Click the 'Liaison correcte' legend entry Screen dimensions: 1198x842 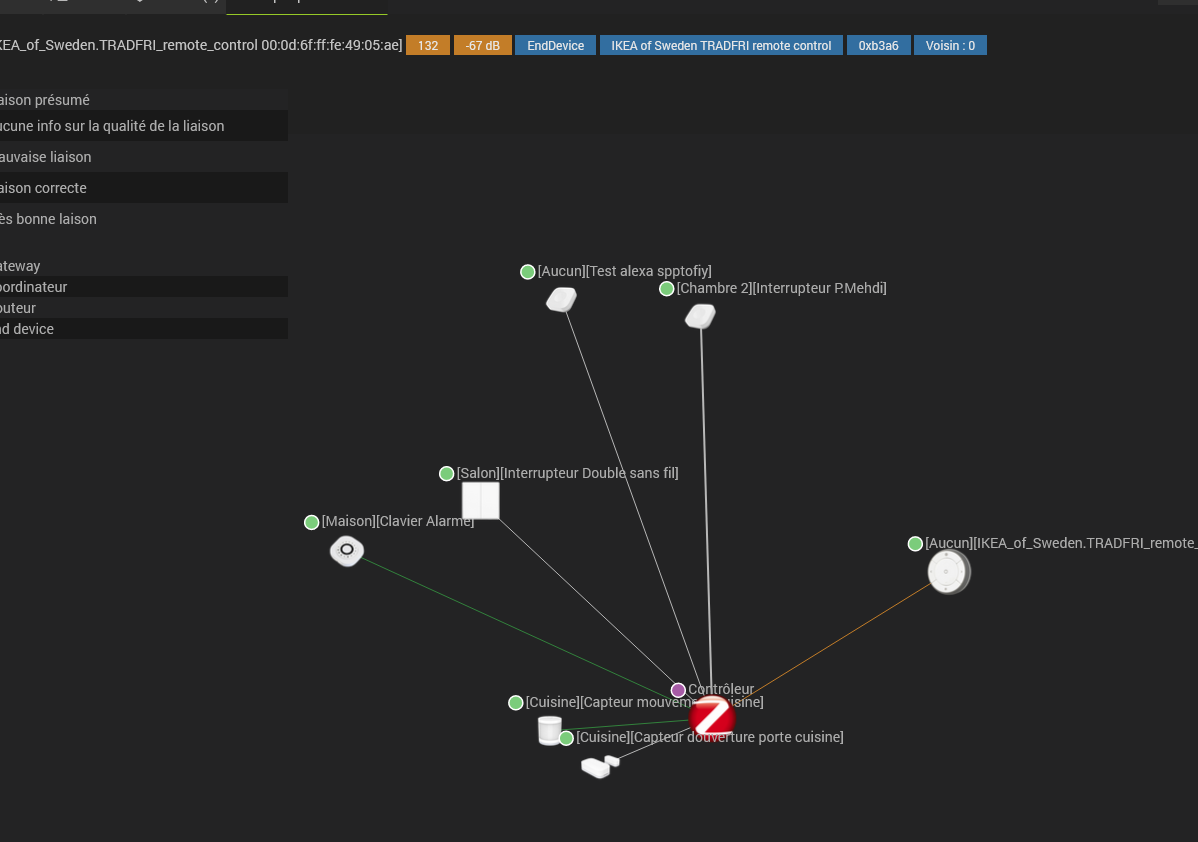(144, 188)
